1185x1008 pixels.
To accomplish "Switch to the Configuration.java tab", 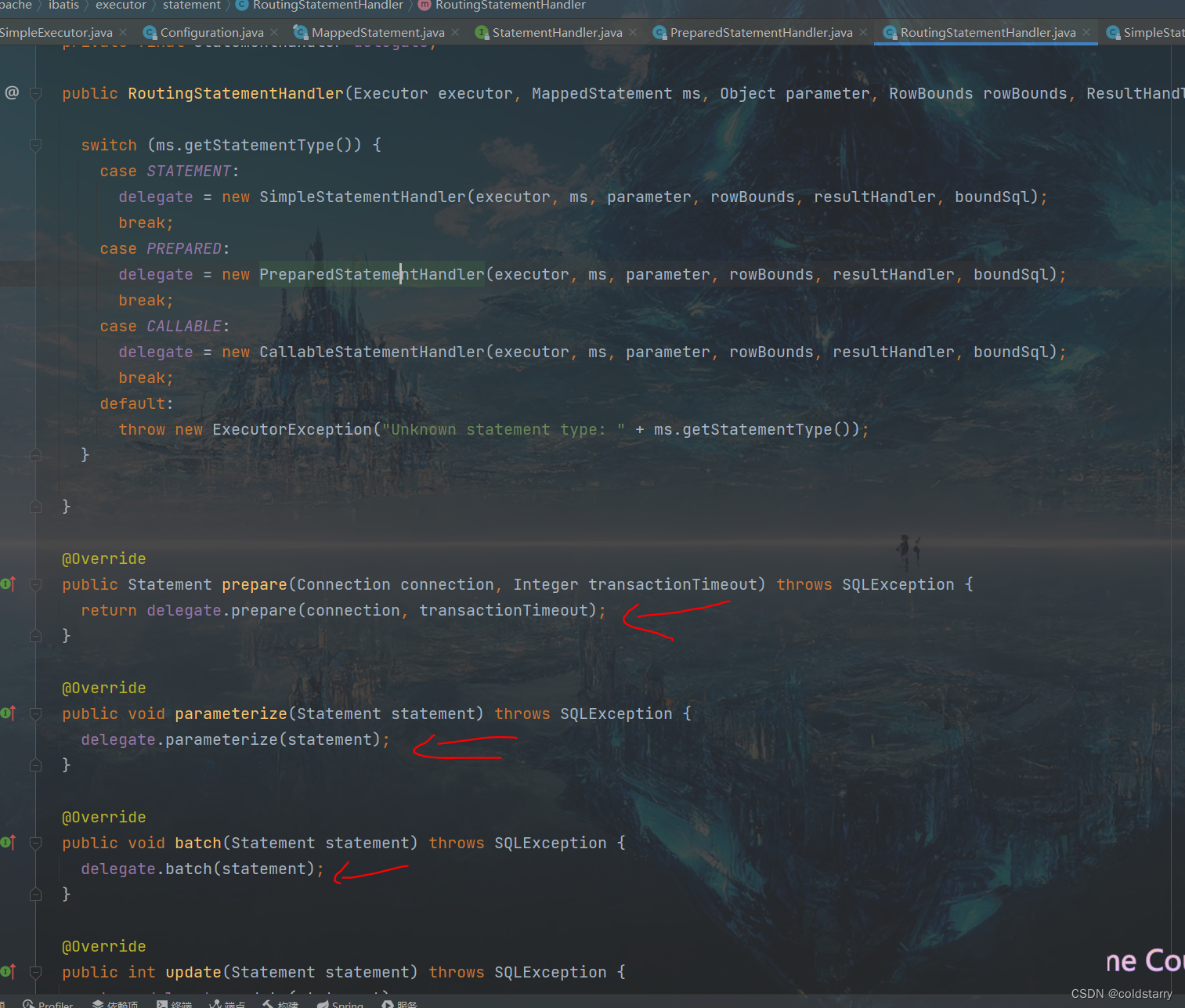I will click(211, 32).
